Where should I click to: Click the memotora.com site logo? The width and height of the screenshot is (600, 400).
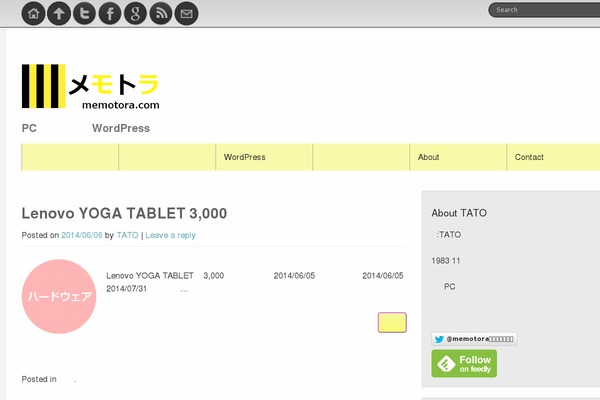[x=91, y=87]
